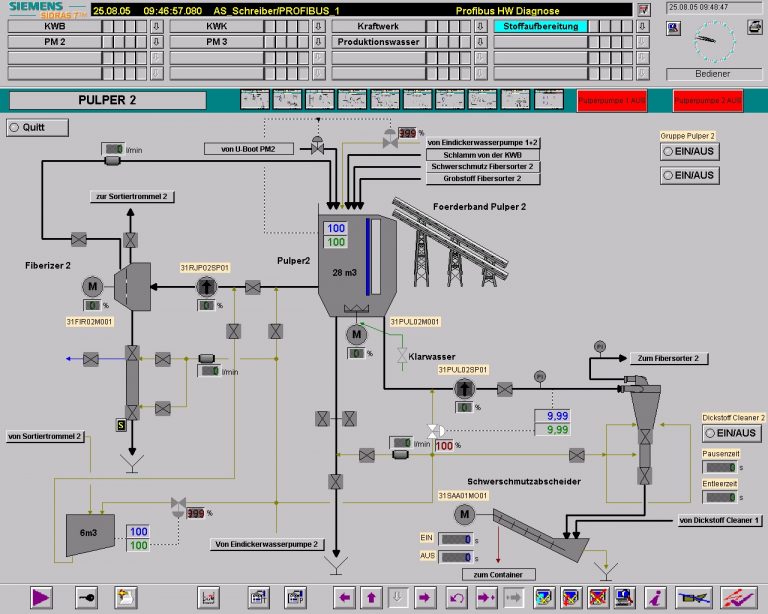Click the purple up arrow navigation icon
This screenshot has height=614, width=768.
click(x=372, y=597)
